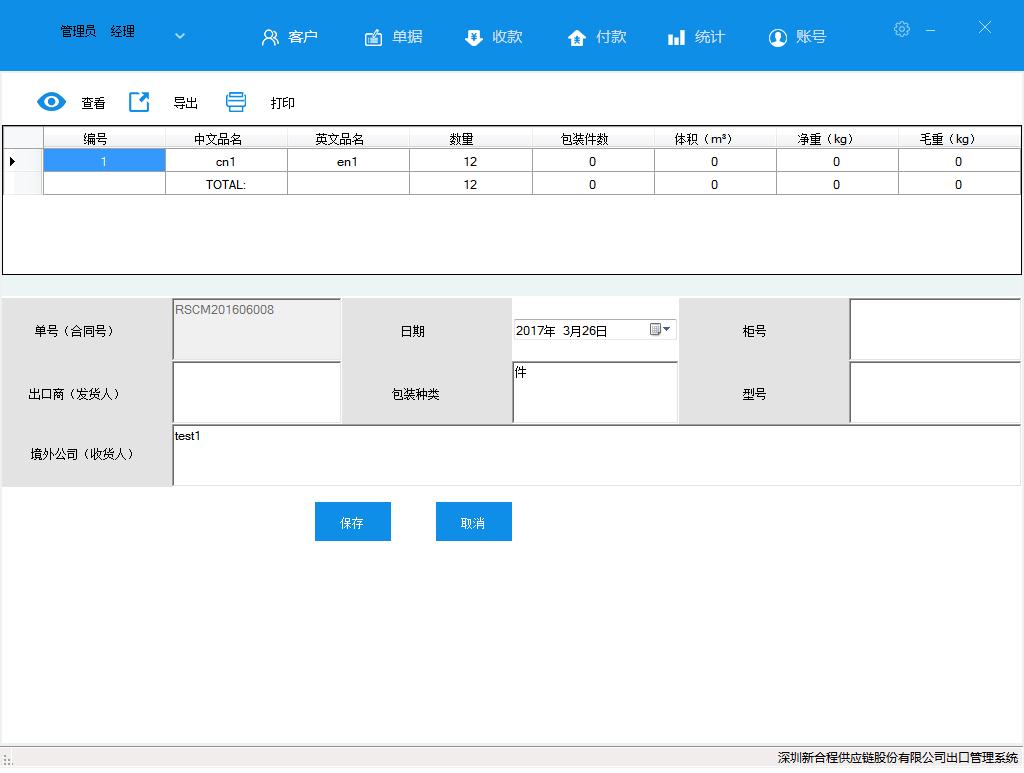1024x773 pixels.
Task: Click the 净重（kg）column header
Action: [837, 138]
